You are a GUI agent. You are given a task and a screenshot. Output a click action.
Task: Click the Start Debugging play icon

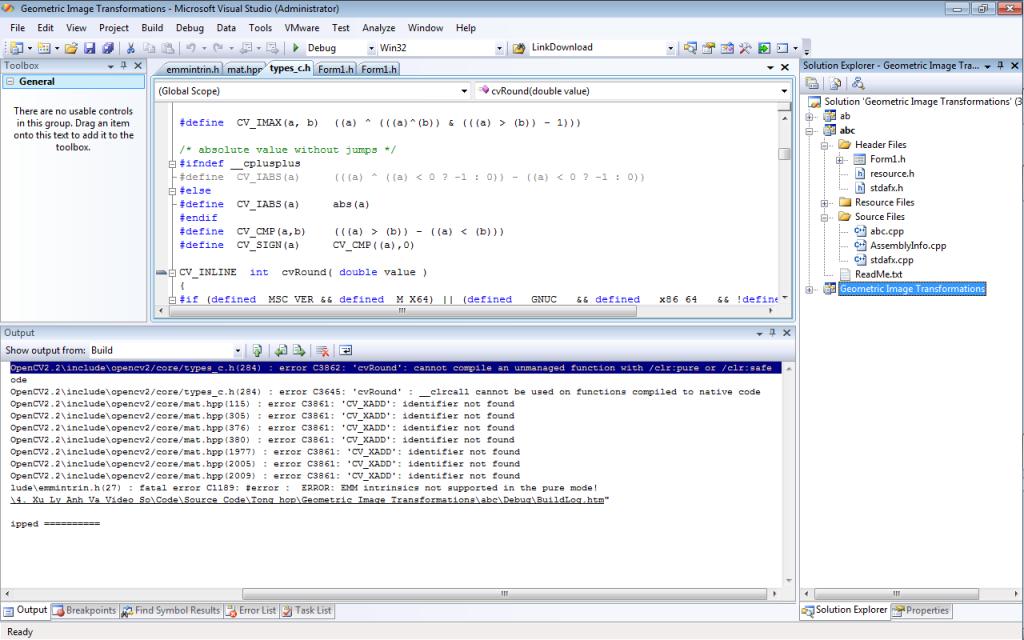coord(296,47)
